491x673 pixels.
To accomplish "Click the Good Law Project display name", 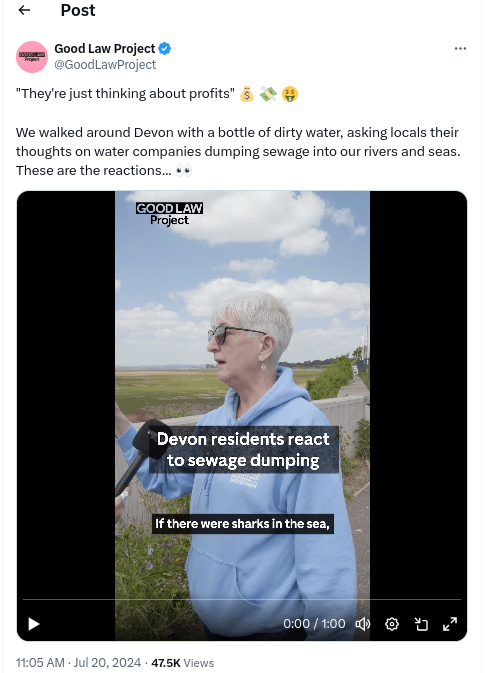I will [104, 49].
